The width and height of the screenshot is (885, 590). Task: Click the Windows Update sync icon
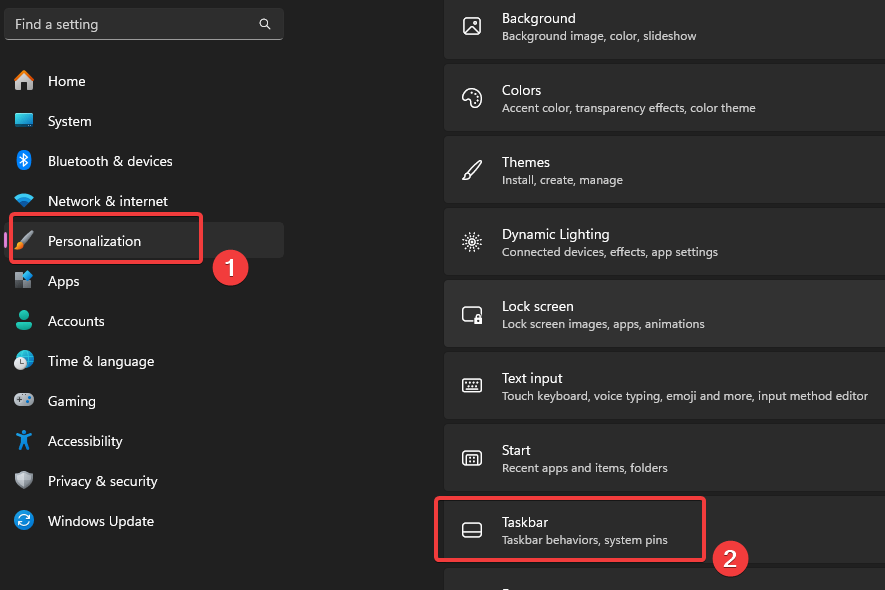(x=24, y=521)
